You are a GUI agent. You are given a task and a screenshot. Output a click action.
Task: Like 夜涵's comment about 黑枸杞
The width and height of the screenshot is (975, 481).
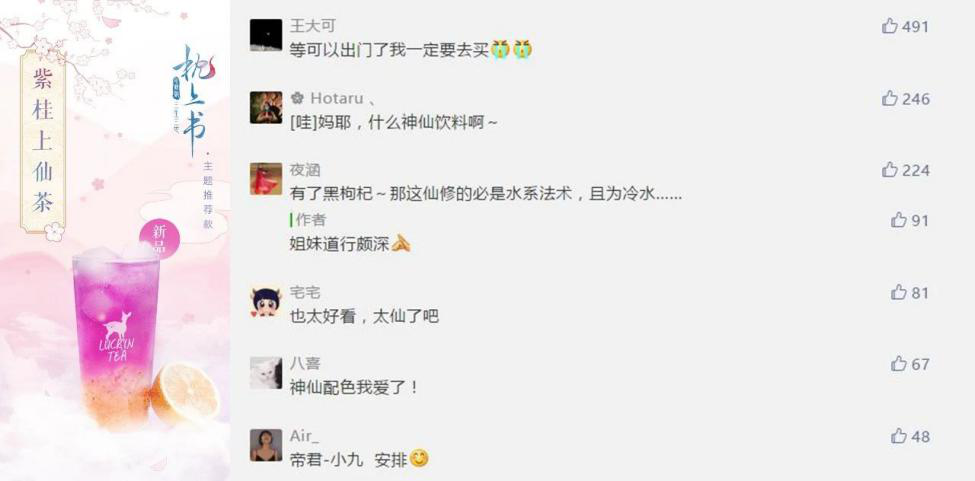click(889, 170)
